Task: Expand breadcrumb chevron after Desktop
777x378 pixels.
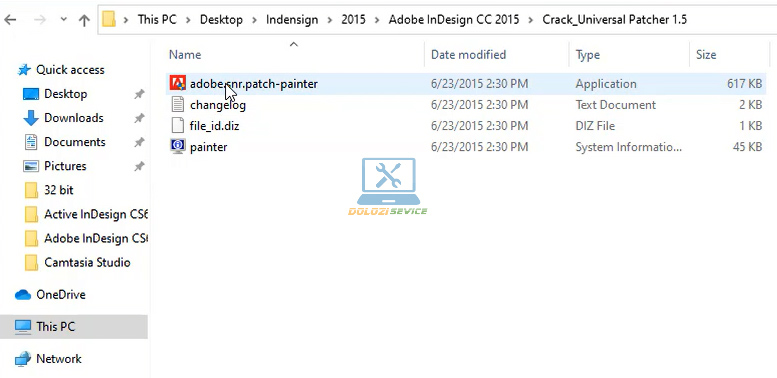Action: pos(255,20)
